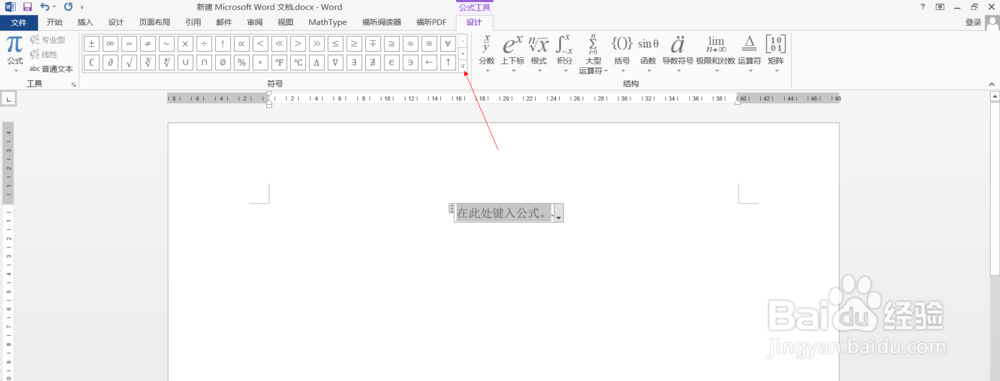Expand the symbols gallery More arrow
This screenshot has width=1000, height=381.
[463, 65]
